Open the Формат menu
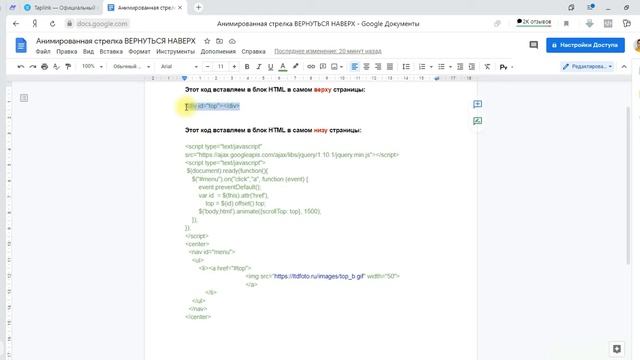Viewport: 640px width, 360px height. [x=139, y=51]
